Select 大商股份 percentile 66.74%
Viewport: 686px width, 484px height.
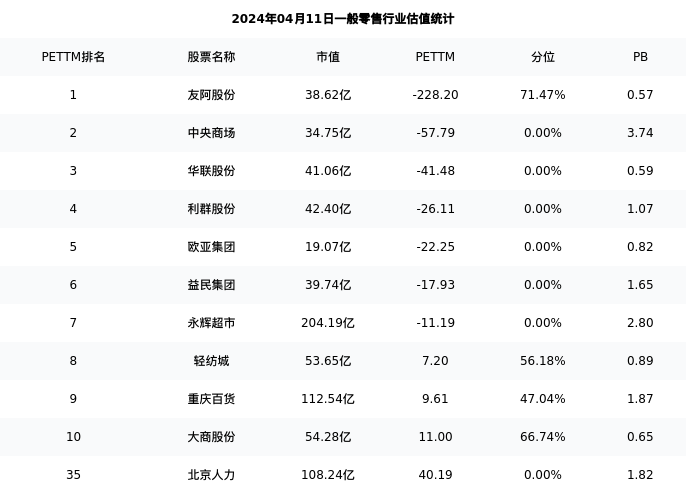[543, 437]
